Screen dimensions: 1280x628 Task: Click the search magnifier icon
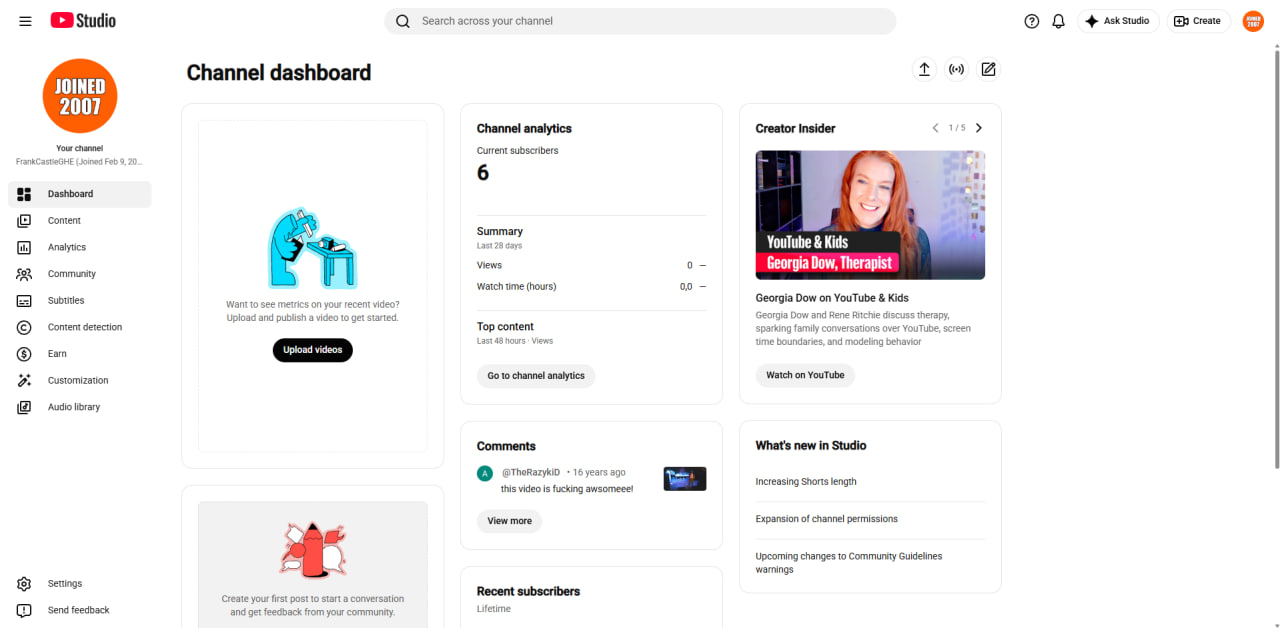403,21
